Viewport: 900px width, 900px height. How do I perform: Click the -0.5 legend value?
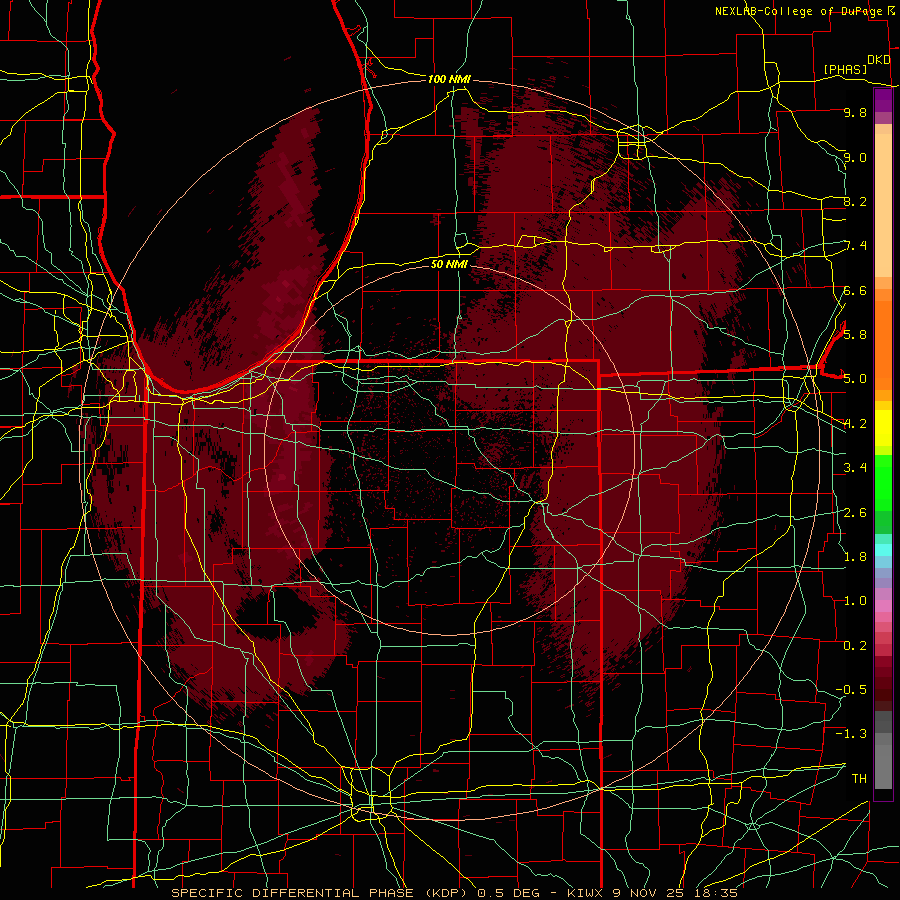coord(851,690)
